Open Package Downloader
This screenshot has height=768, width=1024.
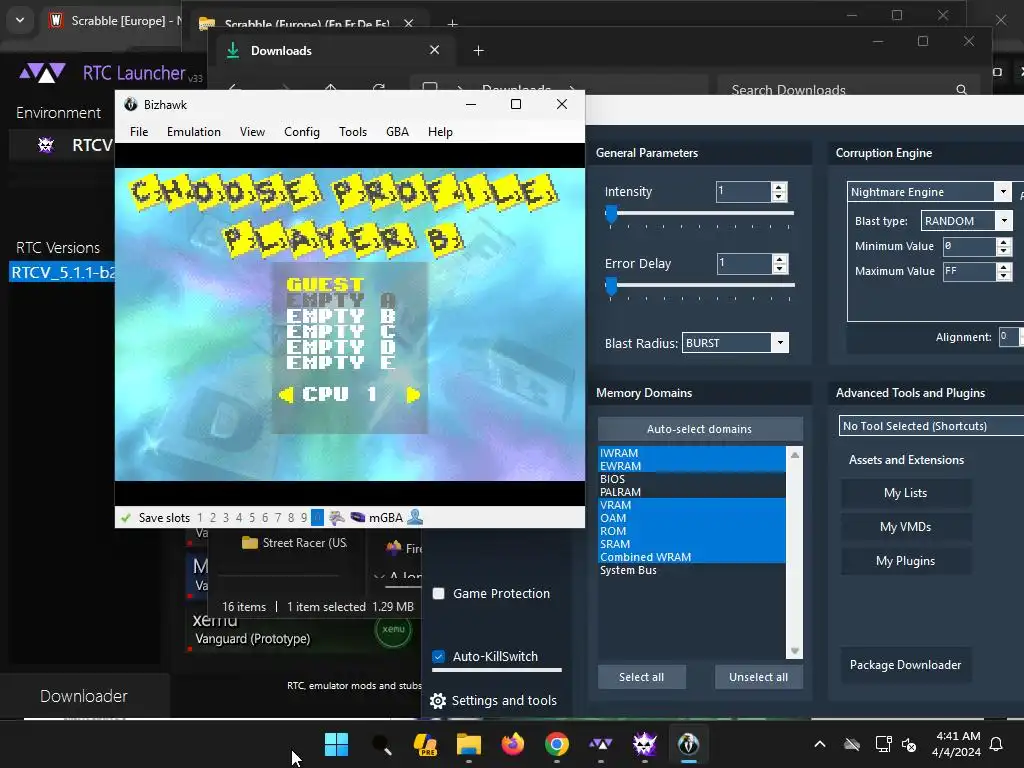[x=905, y=665]
